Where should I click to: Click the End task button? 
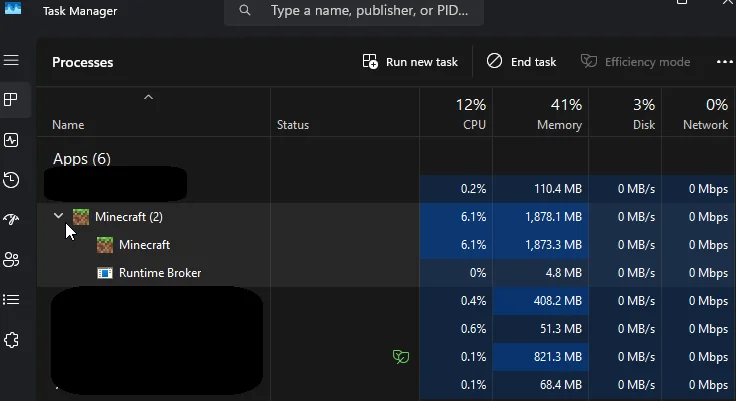click(x=521, y=62)
